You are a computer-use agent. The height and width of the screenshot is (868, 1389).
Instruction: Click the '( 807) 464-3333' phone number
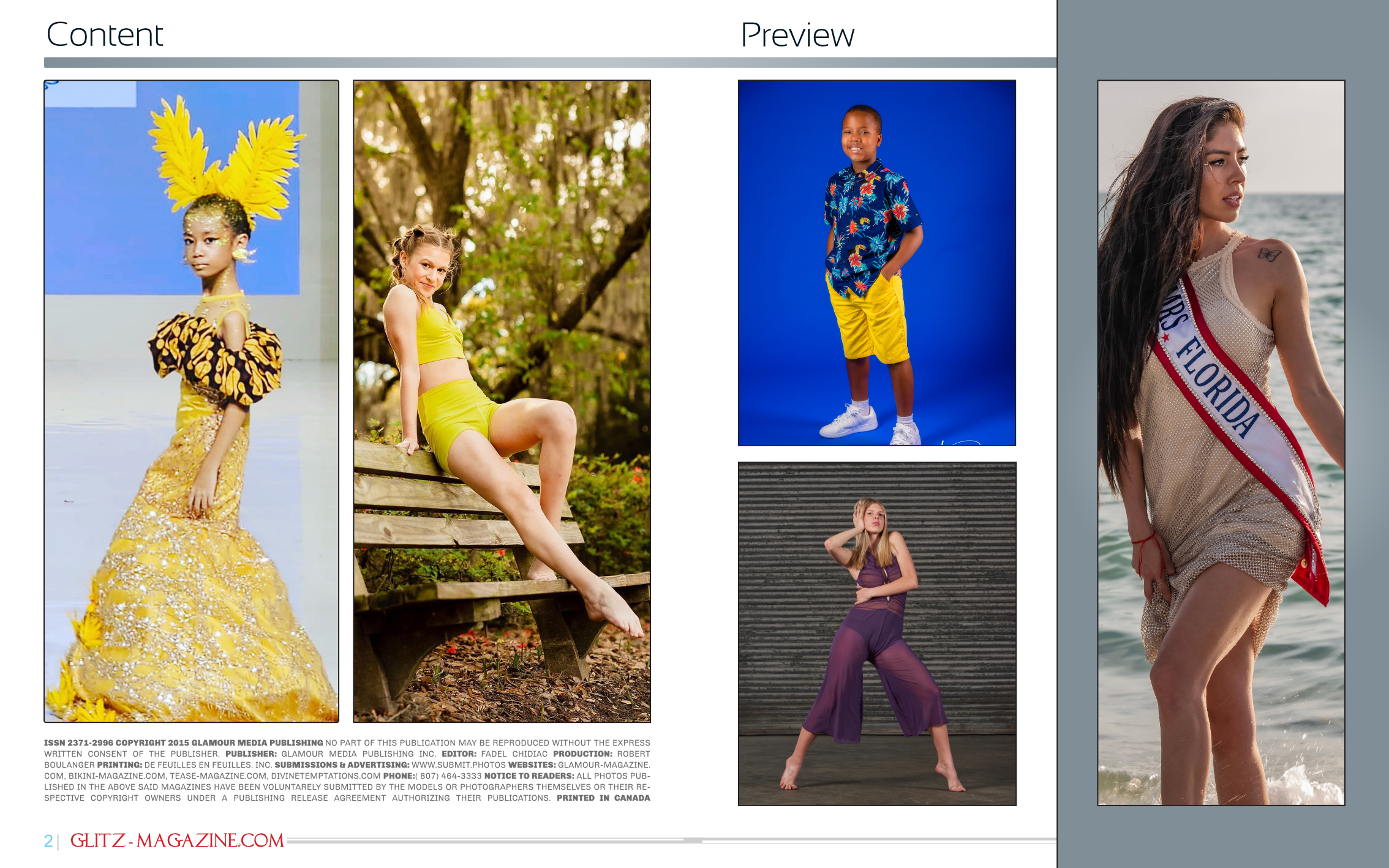pos(448,776)
